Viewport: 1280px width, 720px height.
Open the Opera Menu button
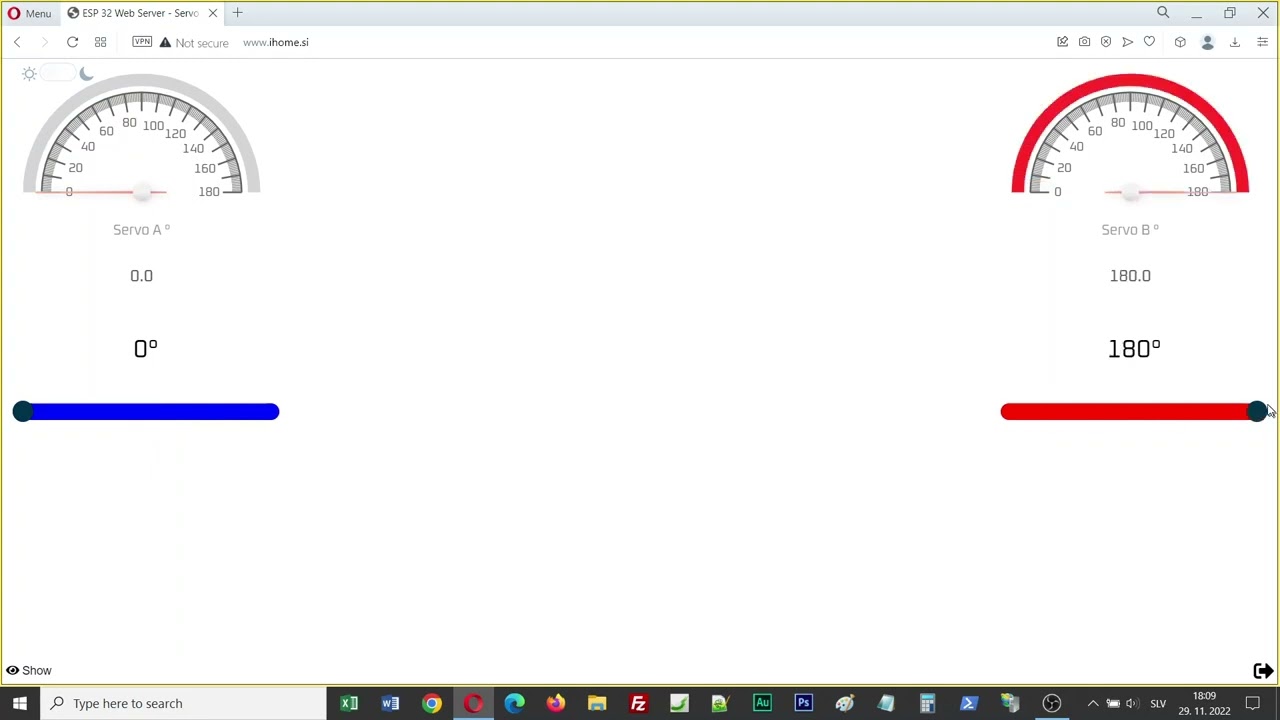[30, 13]
